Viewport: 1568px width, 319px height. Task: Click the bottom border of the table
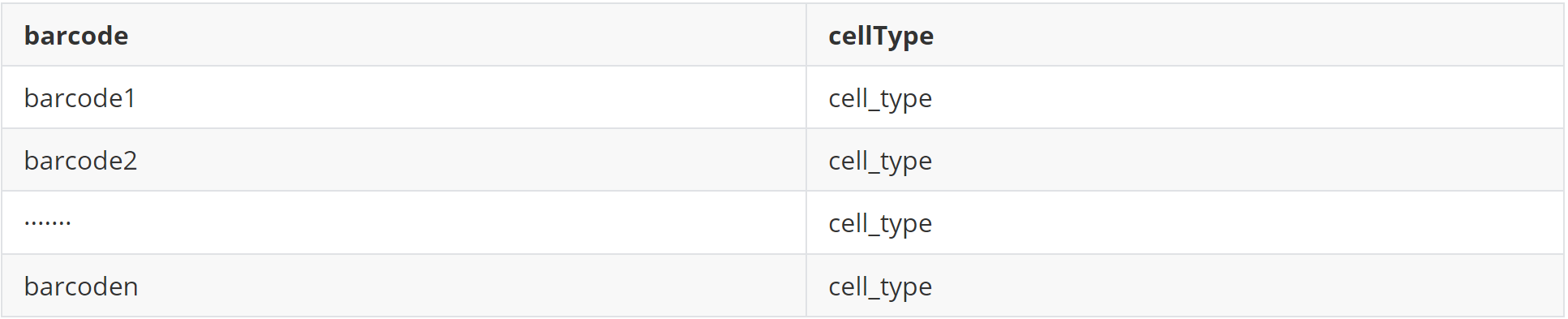click(x=783, y=317)
